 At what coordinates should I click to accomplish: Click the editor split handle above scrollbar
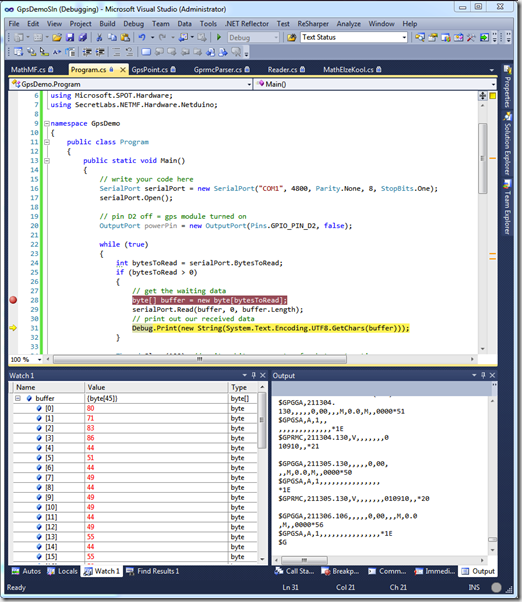point(482,96)
